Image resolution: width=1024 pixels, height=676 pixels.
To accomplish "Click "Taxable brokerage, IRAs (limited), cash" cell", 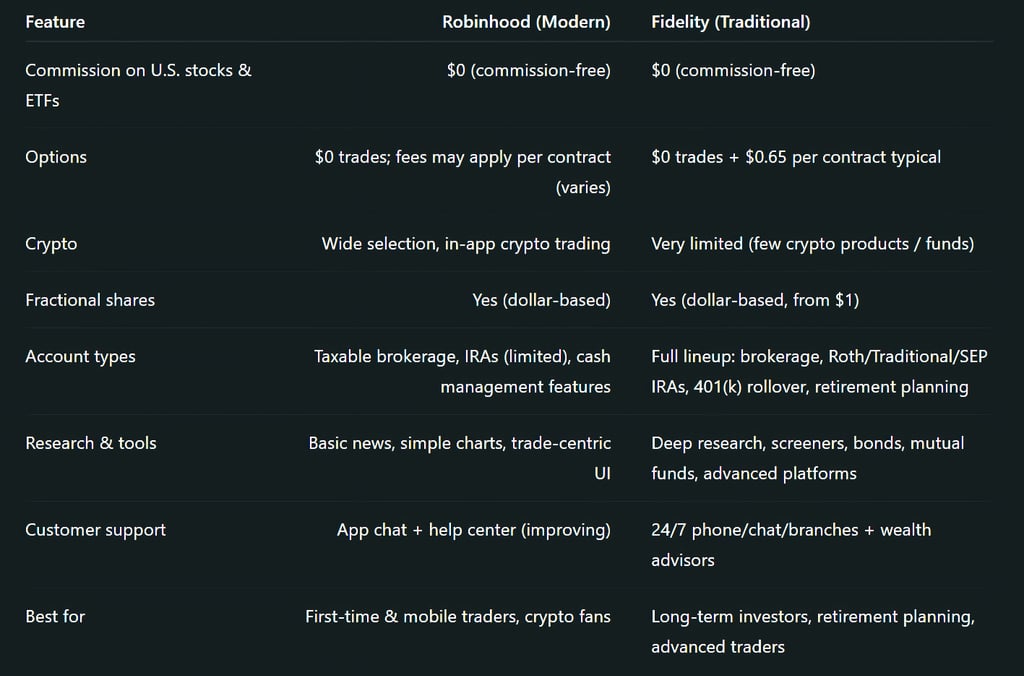I will coord(462,371).
